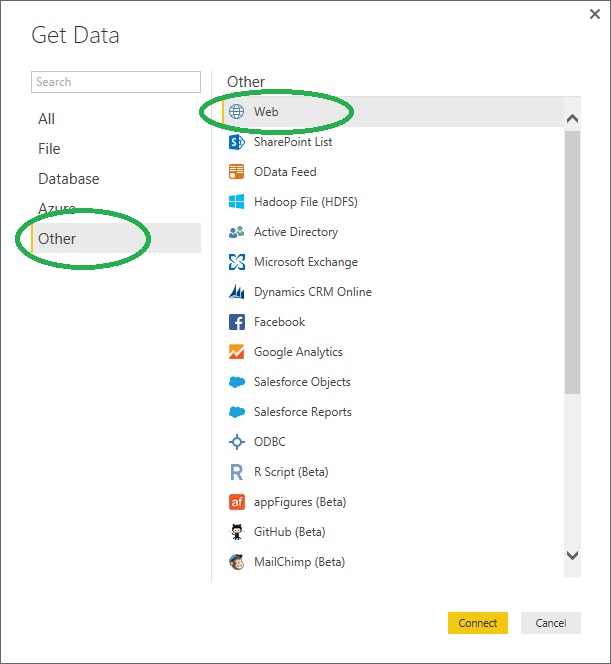Click the connector list scrollbar thumb
The image size is (611, 664).
572,260
